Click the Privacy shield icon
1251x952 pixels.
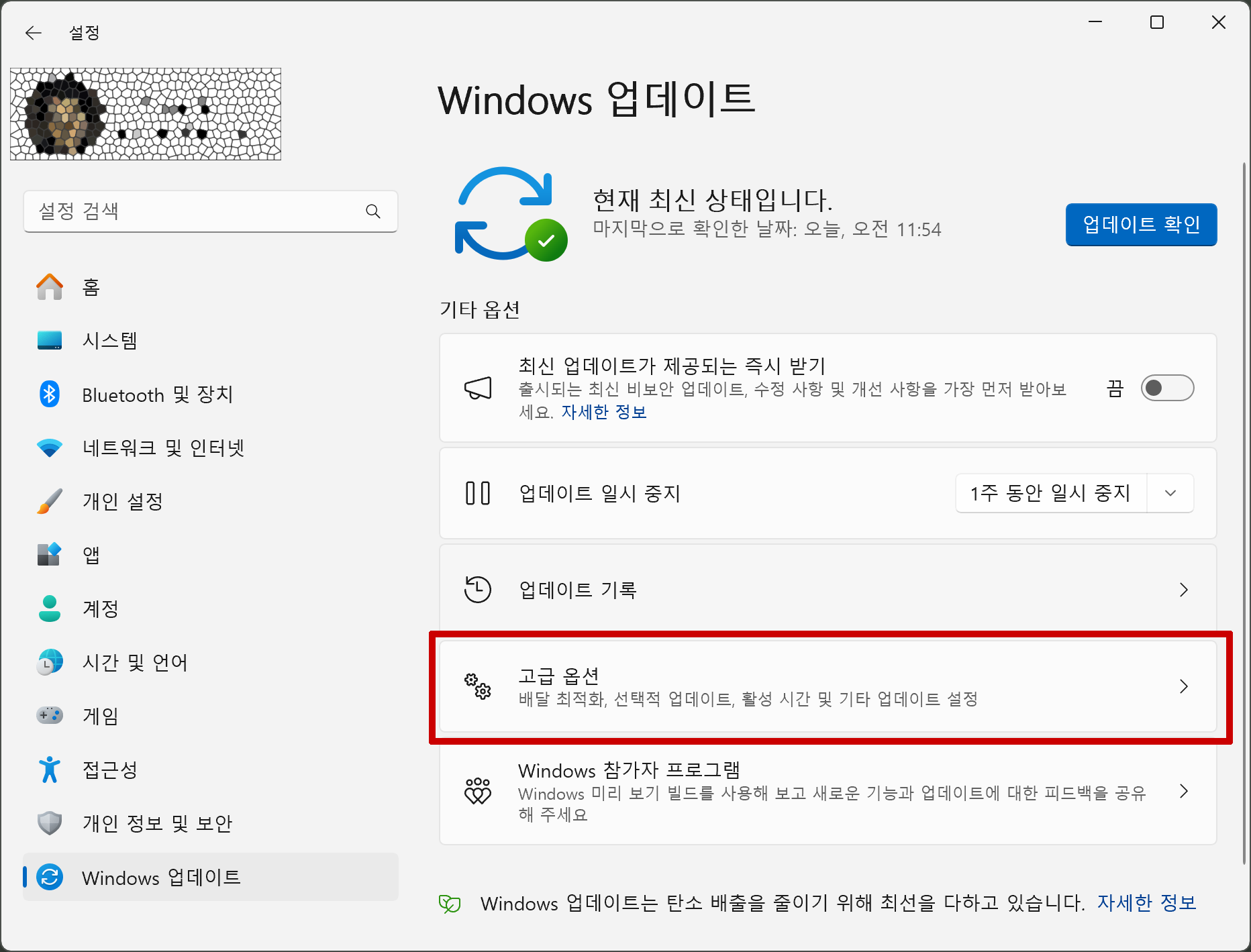[50, 823]
